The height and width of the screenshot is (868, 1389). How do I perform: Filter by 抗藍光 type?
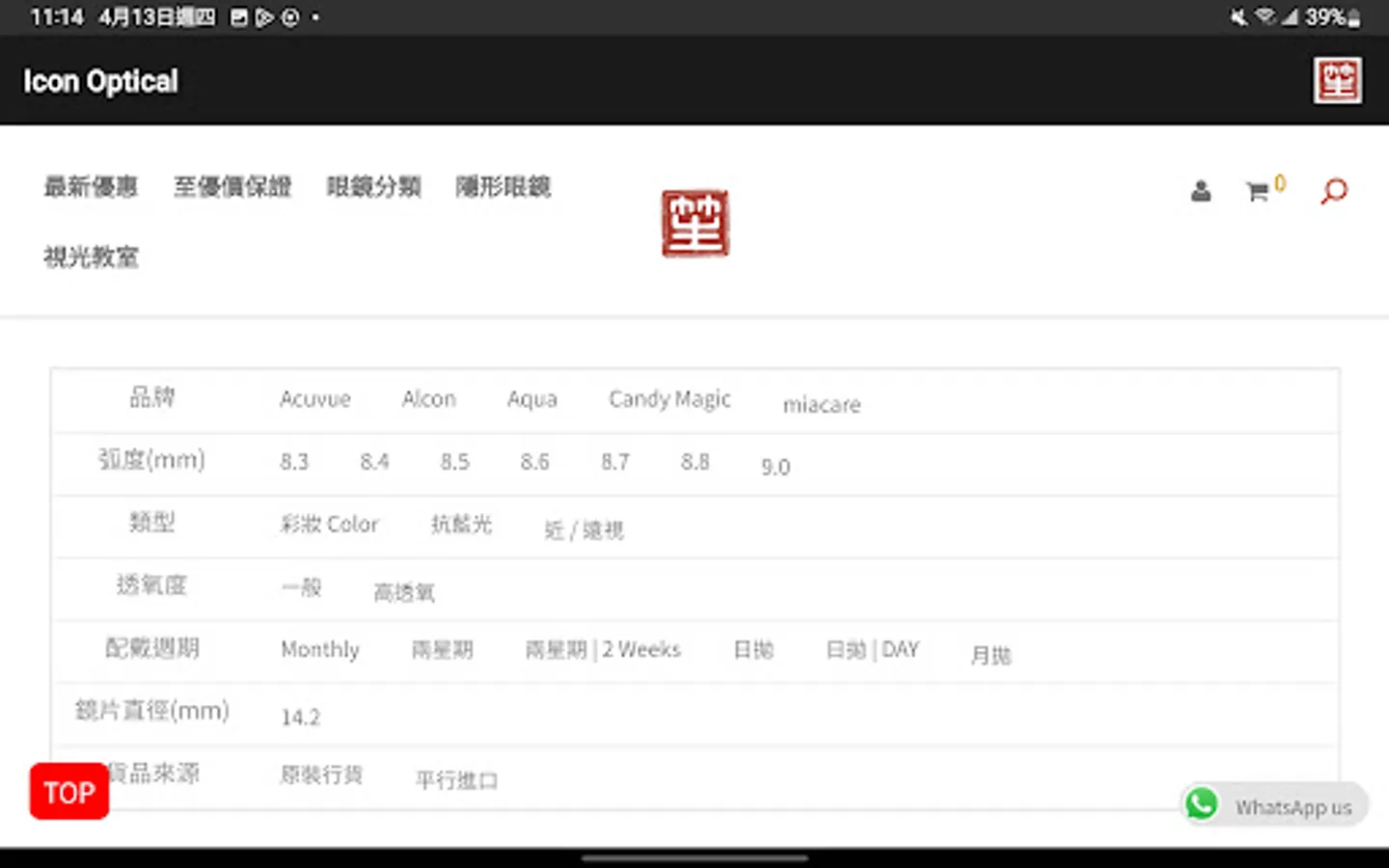click(x=461, y=524)
